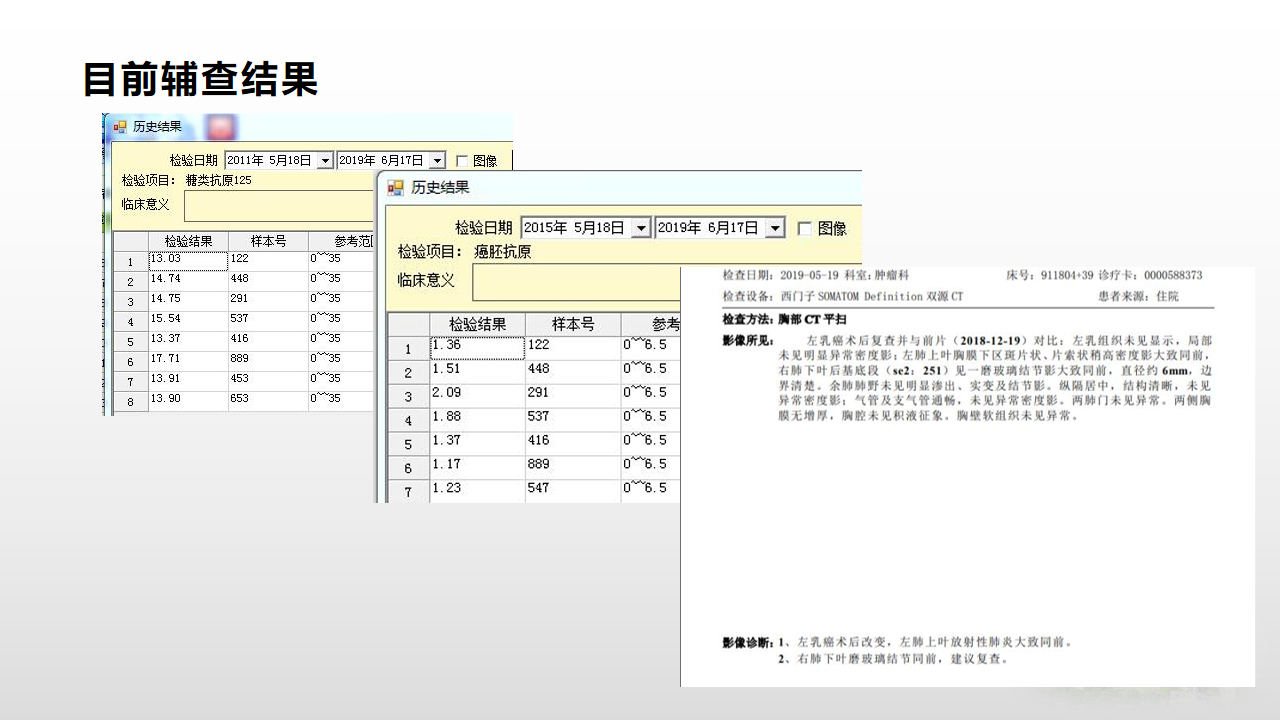Open the 2011年 5月18日 start date dropdown
This screenshot has width=1280, height=720.
pyautogui.click(x=325, y=161)
